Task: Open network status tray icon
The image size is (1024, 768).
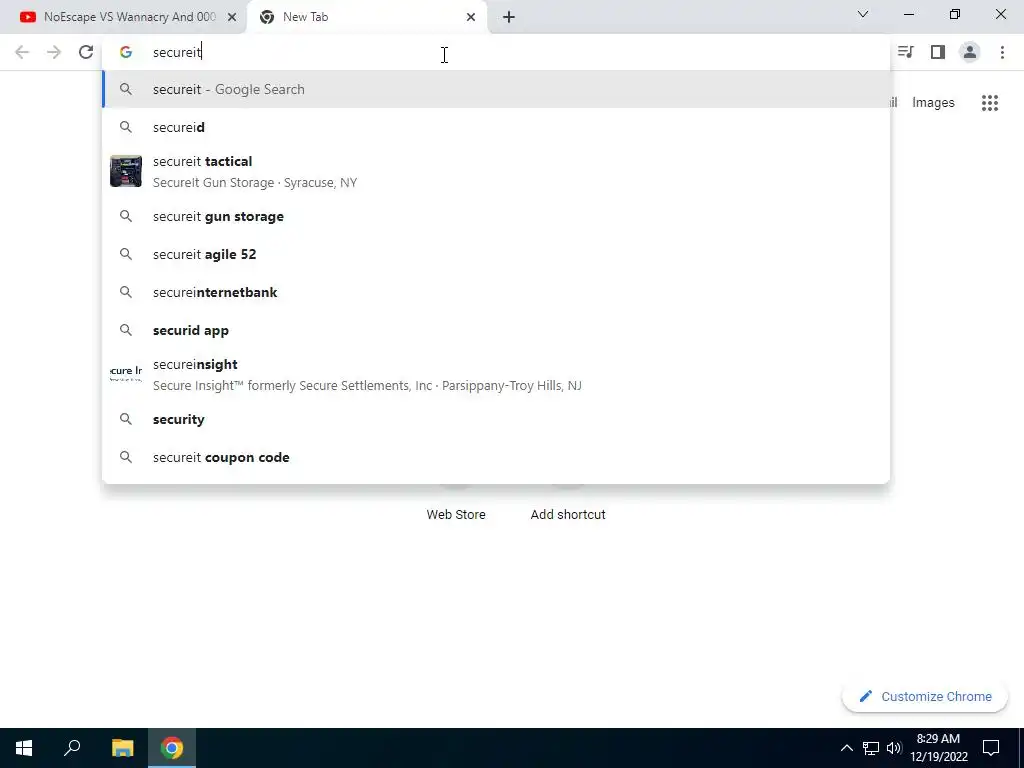Action: pyautogui.click(x=871, y=748)
